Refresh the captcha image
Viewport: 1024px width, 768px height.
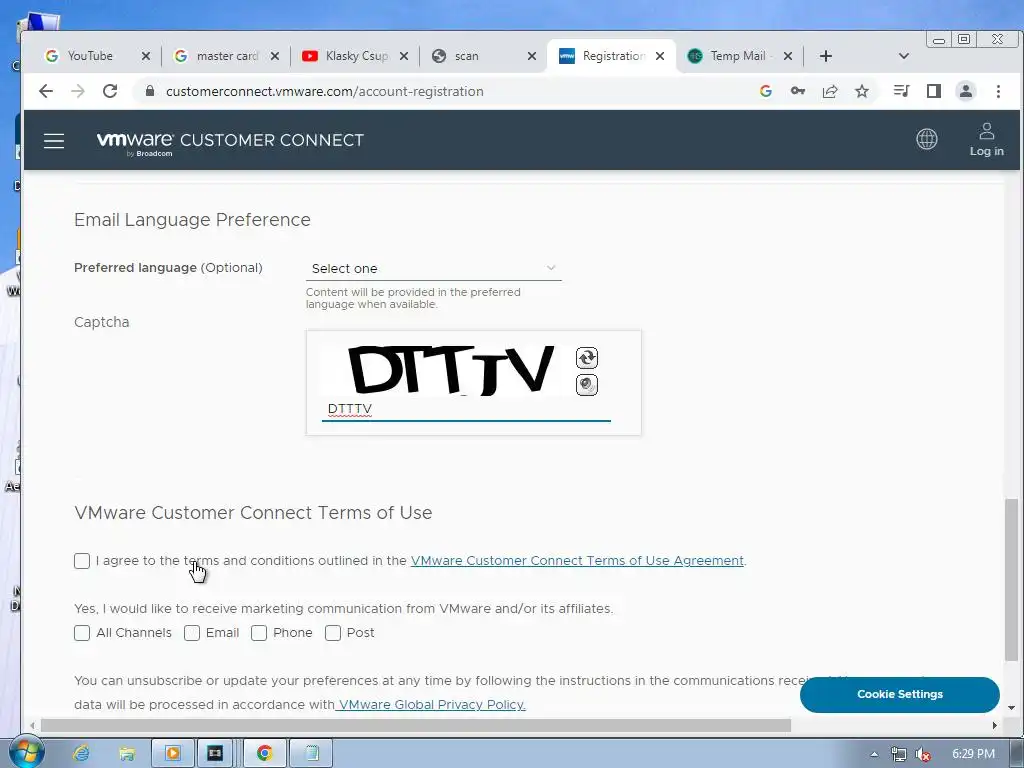[x=586, y=358]
